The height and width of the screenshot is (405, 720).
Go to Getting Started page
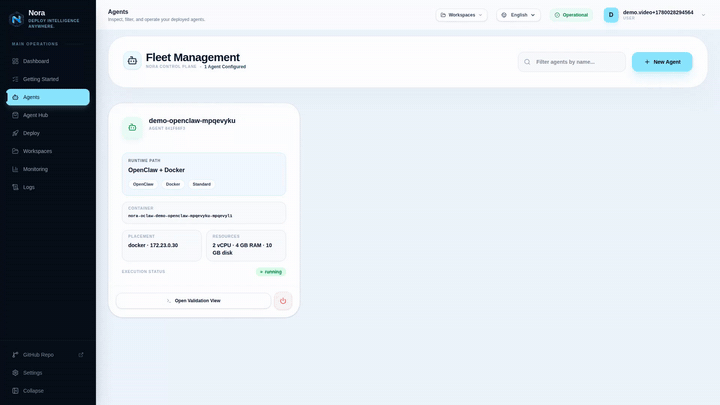click(x=48, y=79)
